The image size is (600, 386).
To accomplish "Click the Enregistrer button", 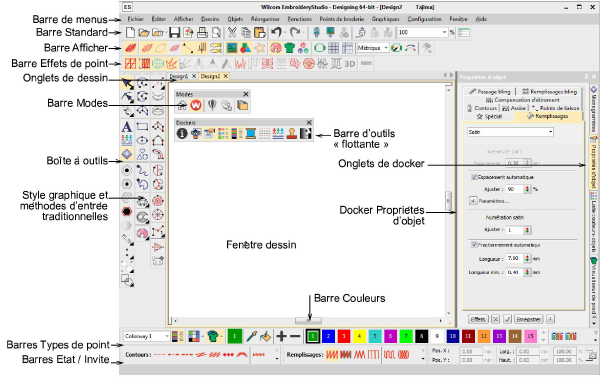I will [528, 319].
